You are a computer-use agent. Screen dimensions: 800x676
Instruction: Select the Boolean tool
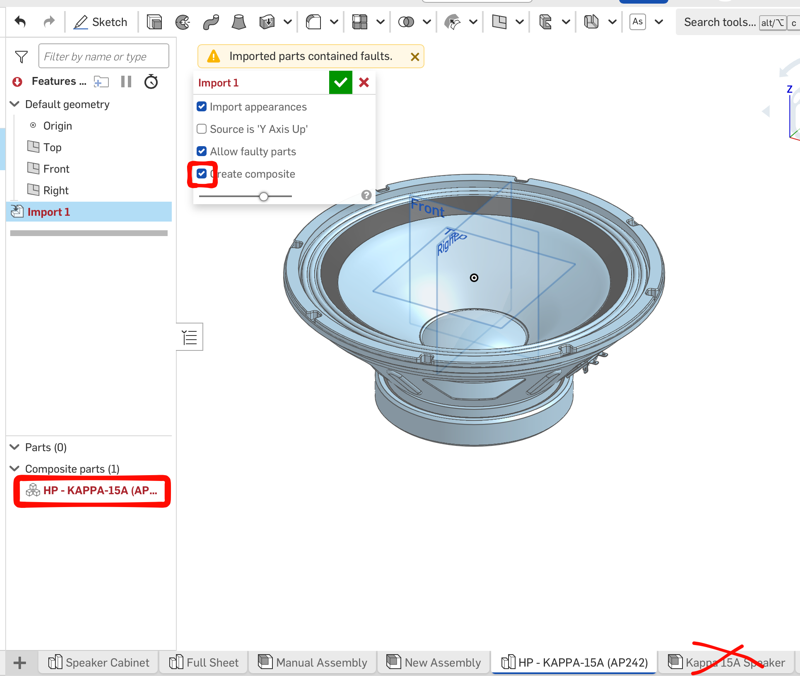point(406,22)
